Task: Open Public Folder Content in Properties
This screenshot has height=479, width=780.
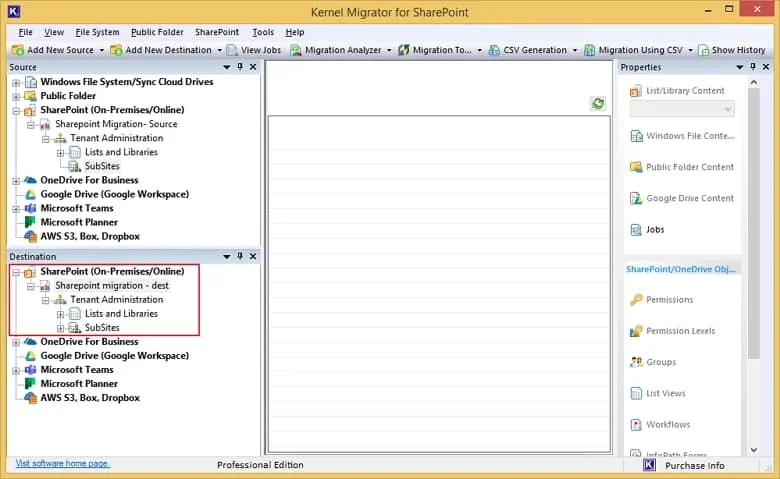Action: click(x=682, y=167)
